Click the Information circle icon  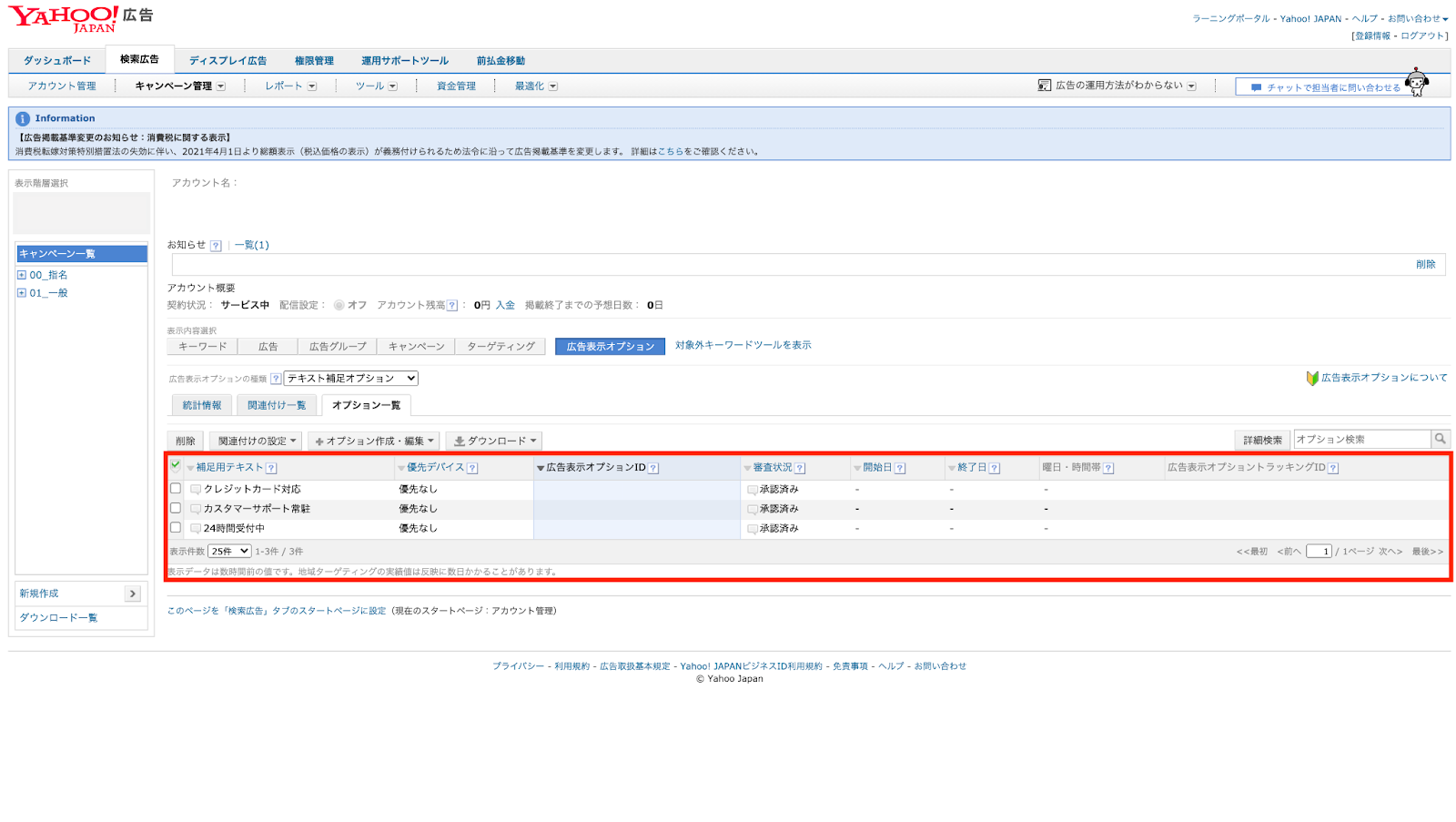pyautogui.click(x=23, y=118)
